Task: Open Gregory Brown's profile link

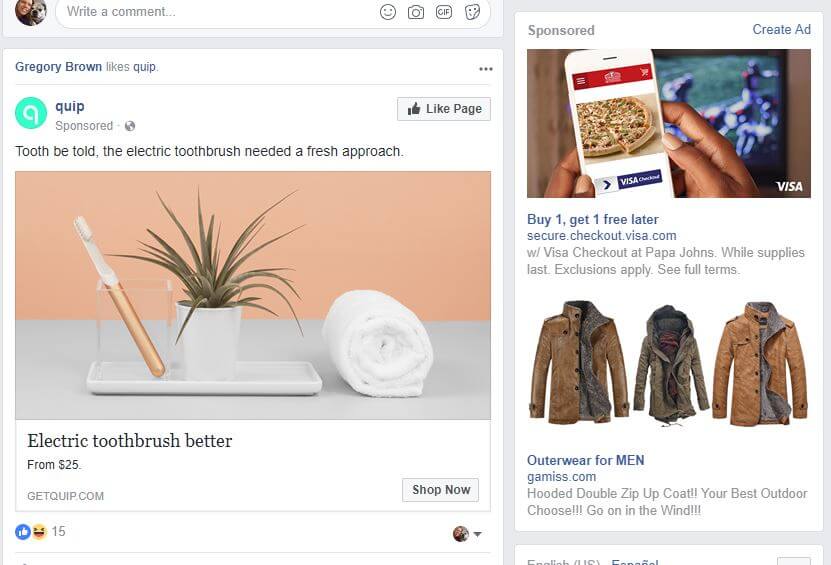Action: [58, 67]
